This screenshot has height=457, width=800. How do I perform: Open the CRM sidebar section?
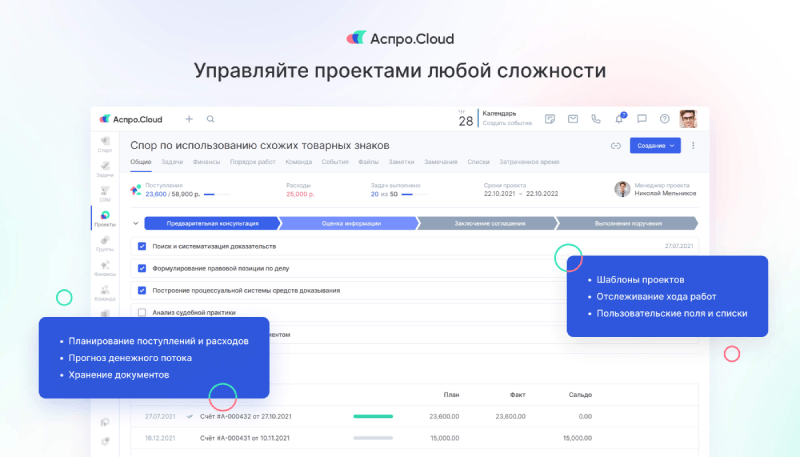tap(105, 194)
